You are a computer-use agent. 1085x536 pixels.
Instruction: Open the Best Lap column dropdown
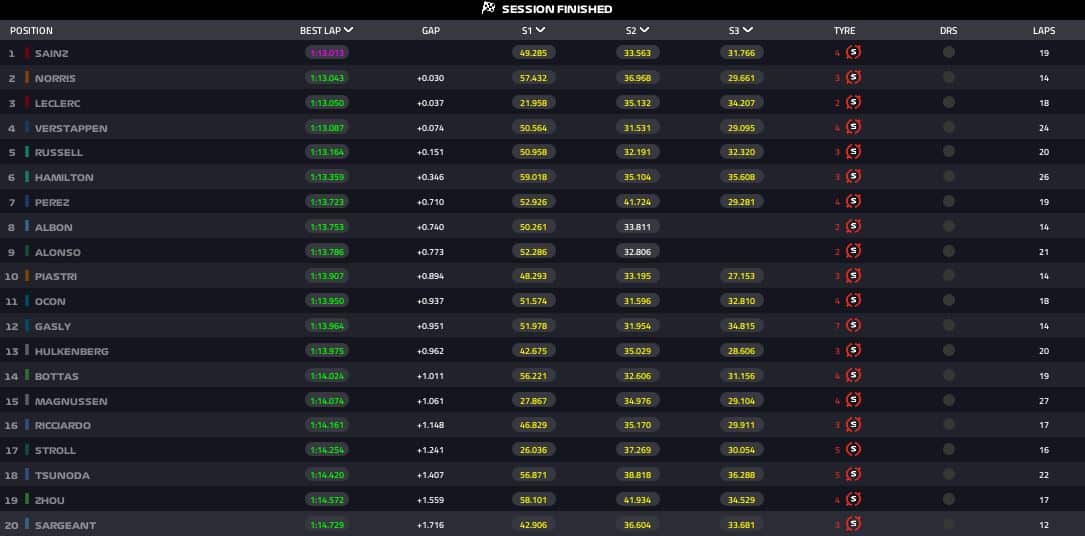click(348, 30)
